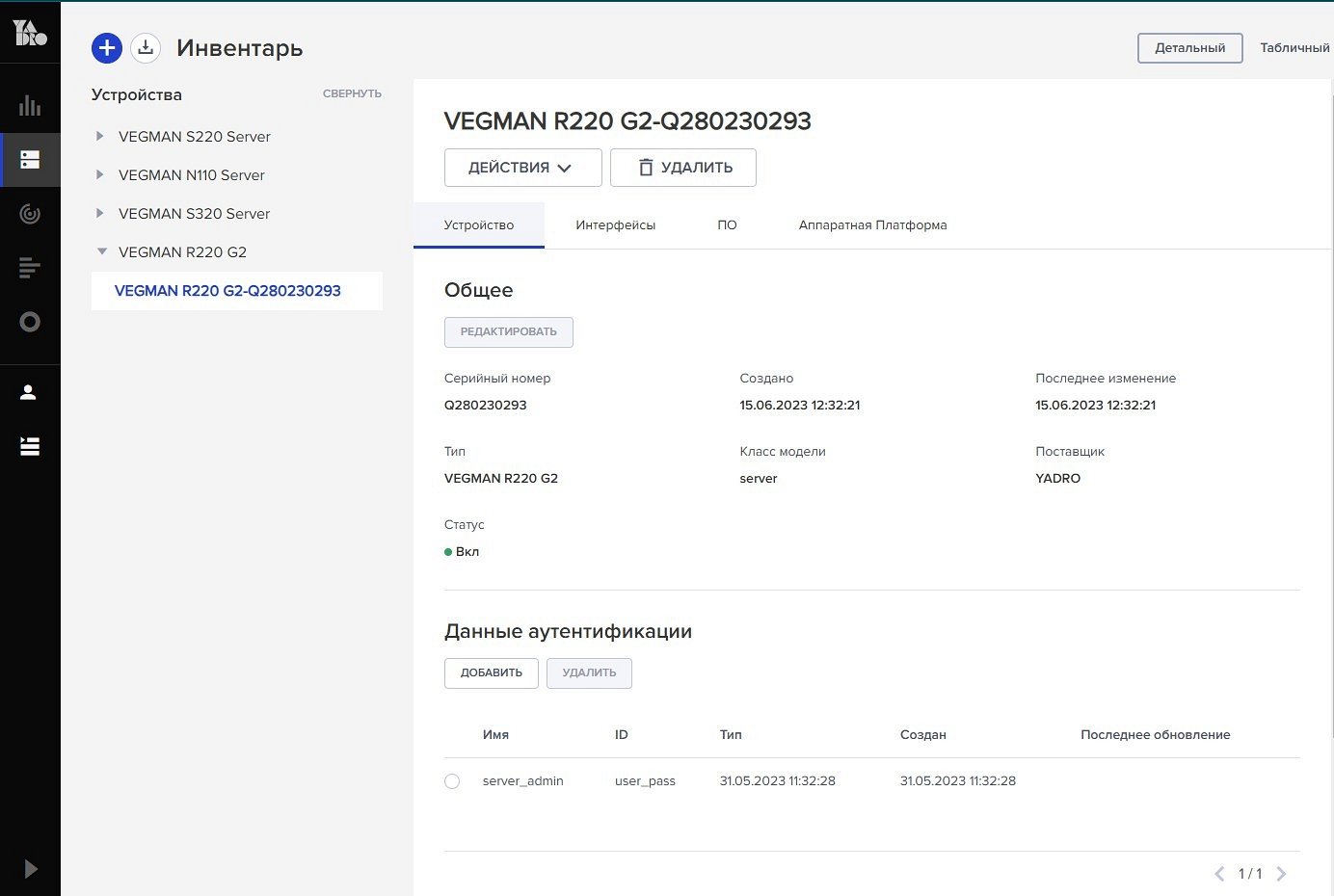Switch to Детальный view
Screen dimensions: 1334x896
(x=1190, y=48)
